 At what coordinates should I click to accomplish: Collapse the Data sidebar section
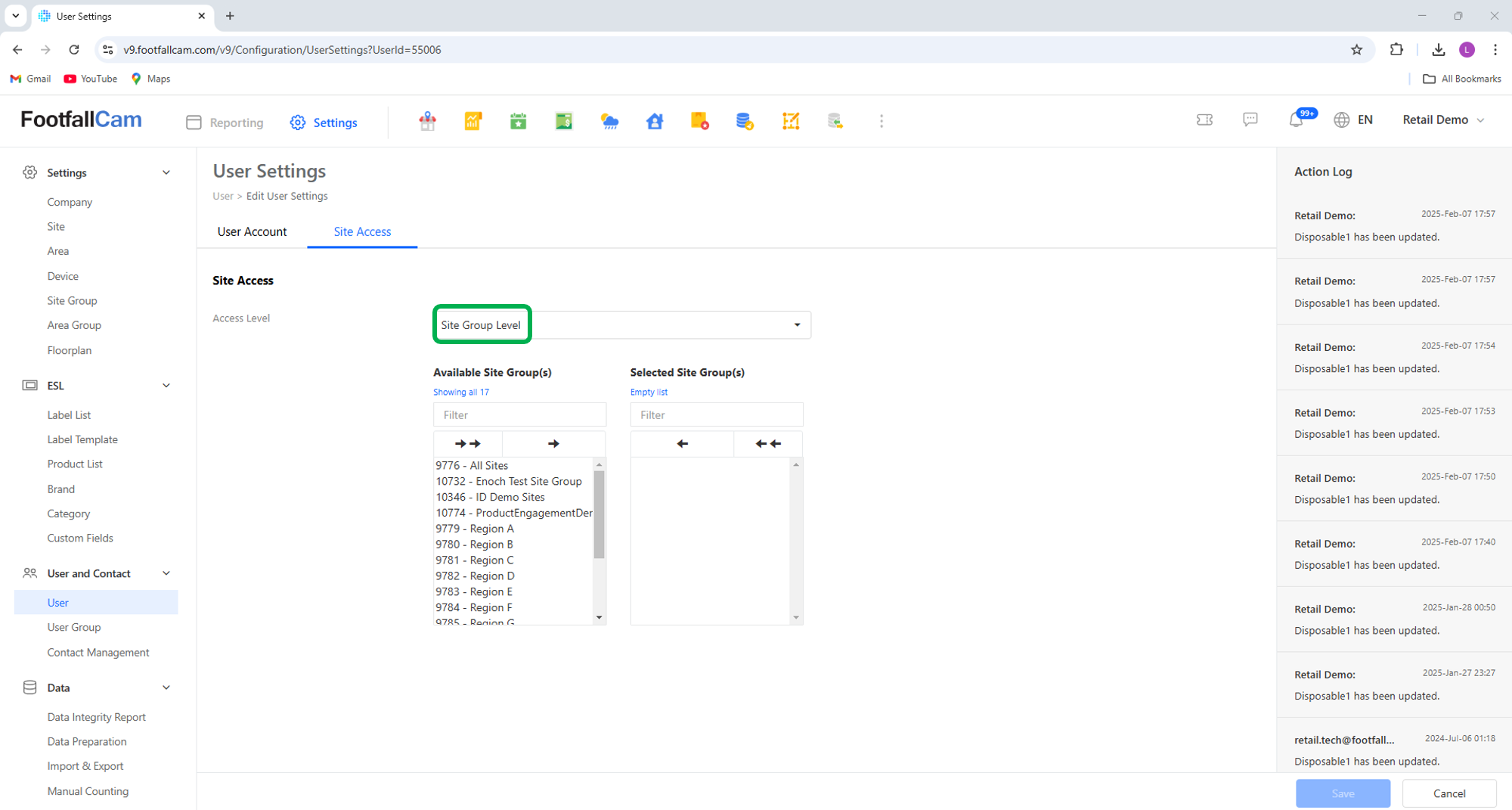(166, 687)
